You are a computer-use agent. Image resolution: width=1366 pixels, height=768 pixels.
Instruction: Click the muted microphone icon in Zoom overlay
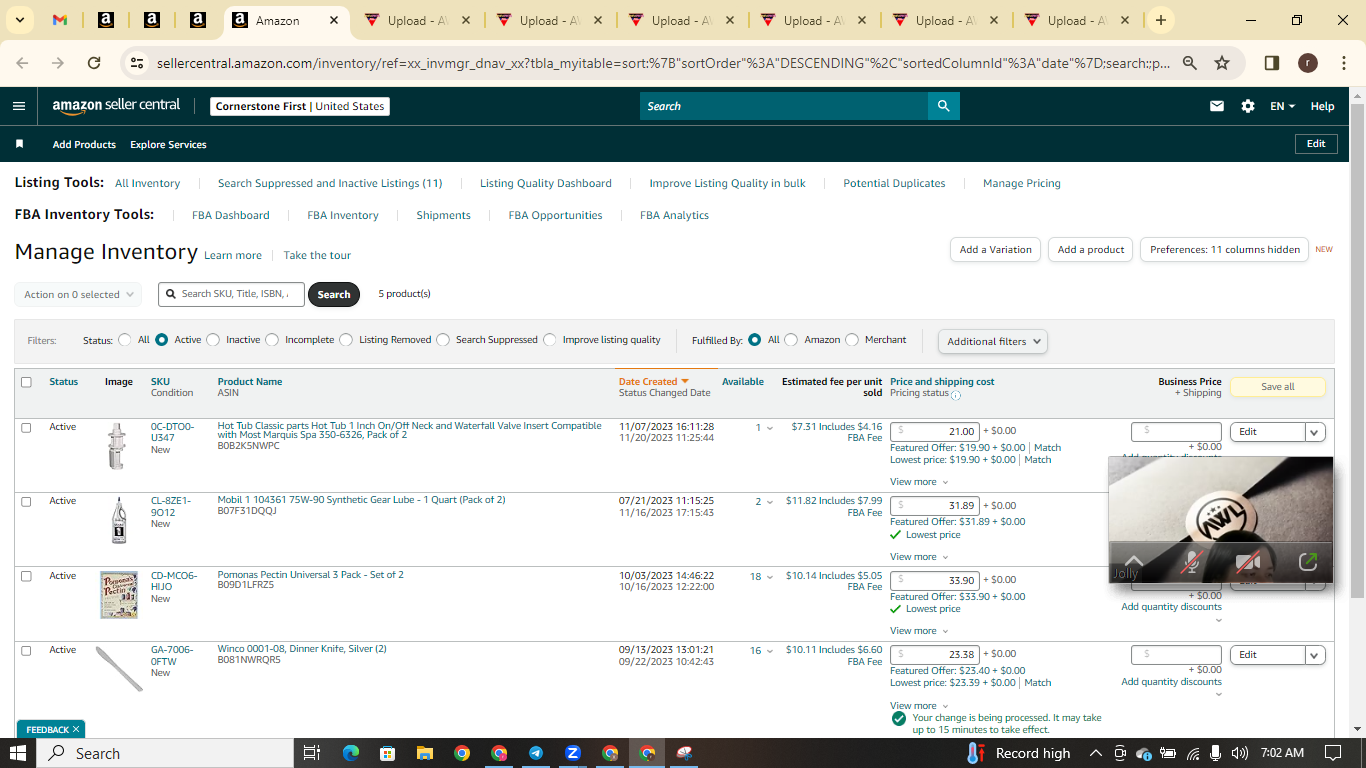(1191, 562)
